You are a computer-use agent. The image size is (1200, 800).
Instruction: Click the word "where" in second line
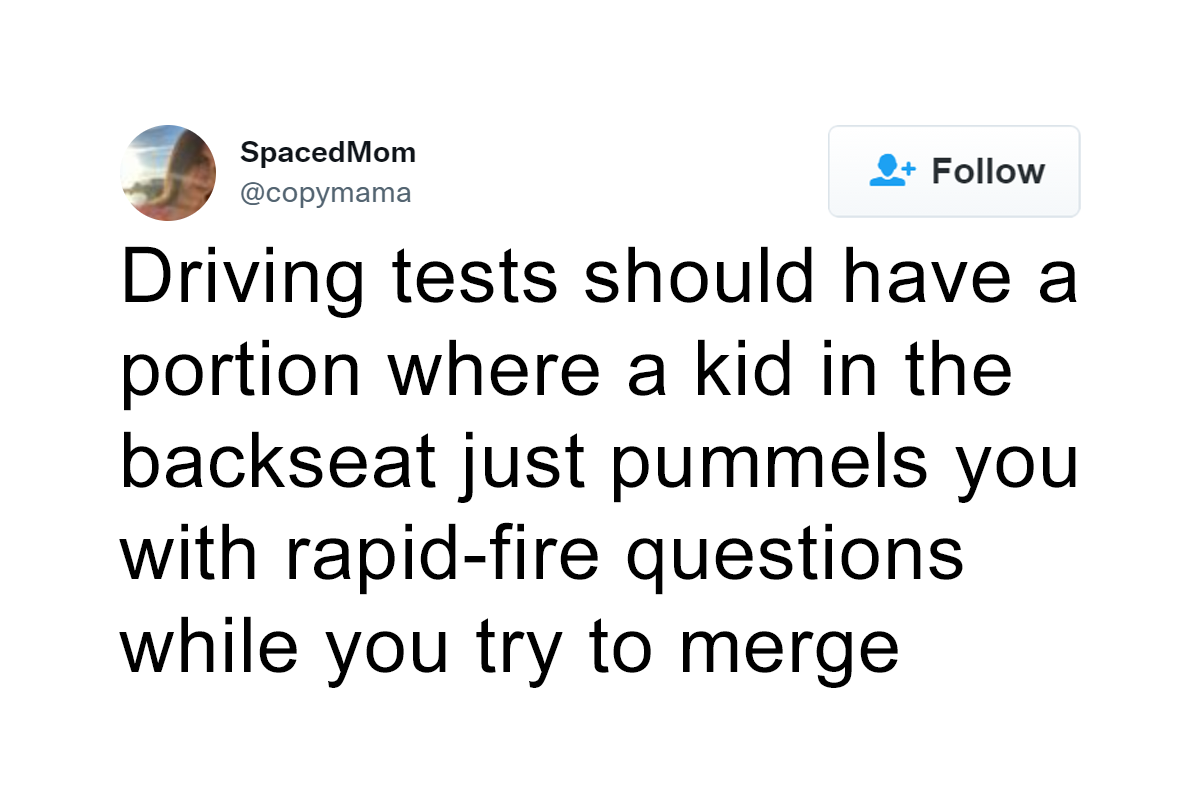coord(487,372)
